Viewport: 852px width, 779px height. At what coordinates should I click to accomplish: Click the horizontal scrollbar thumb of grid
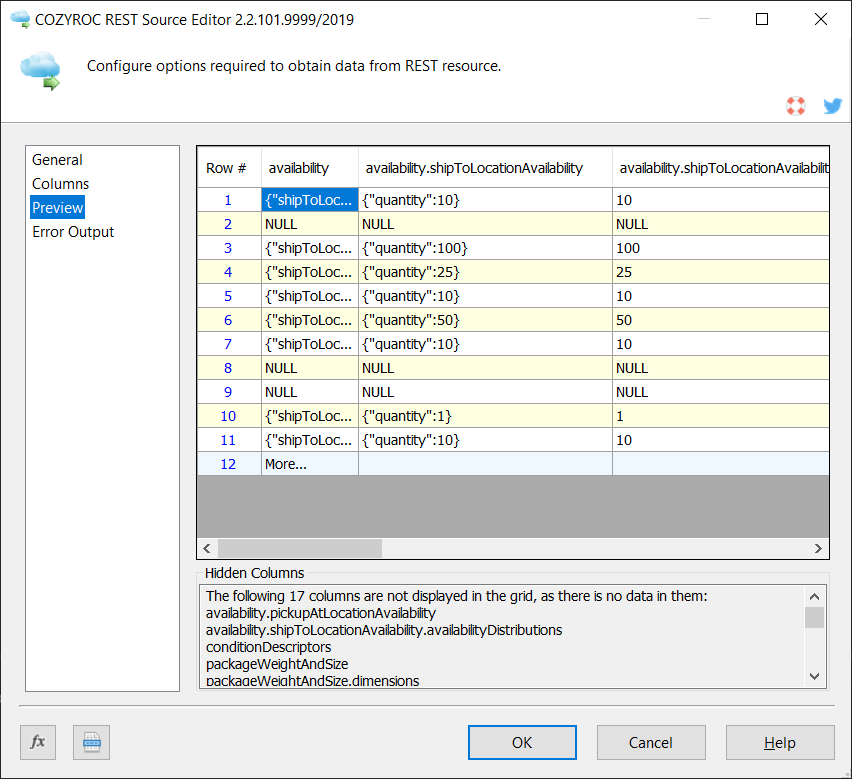coord(300,548)
